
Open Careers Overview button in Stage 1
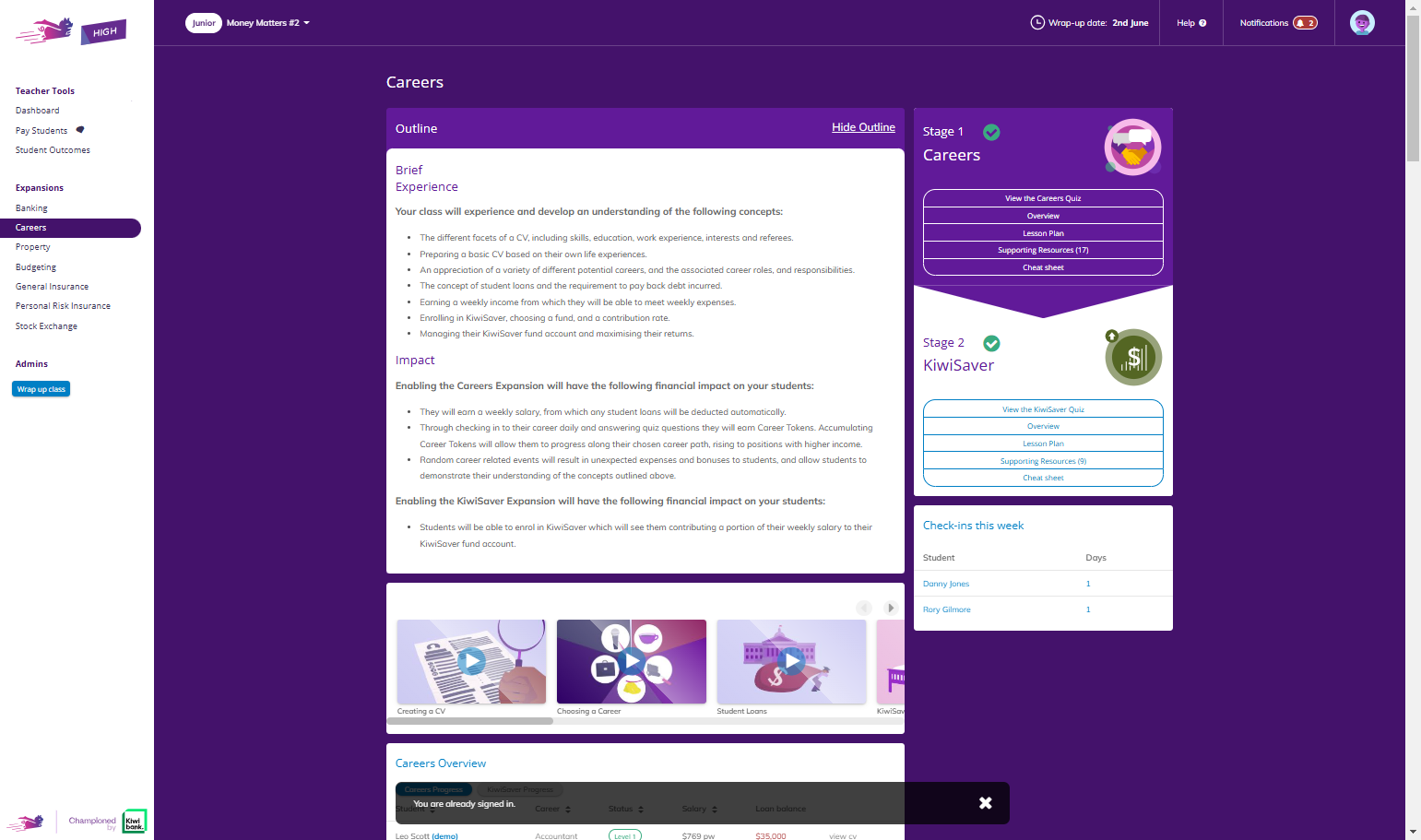click(x=1043, y=216)
